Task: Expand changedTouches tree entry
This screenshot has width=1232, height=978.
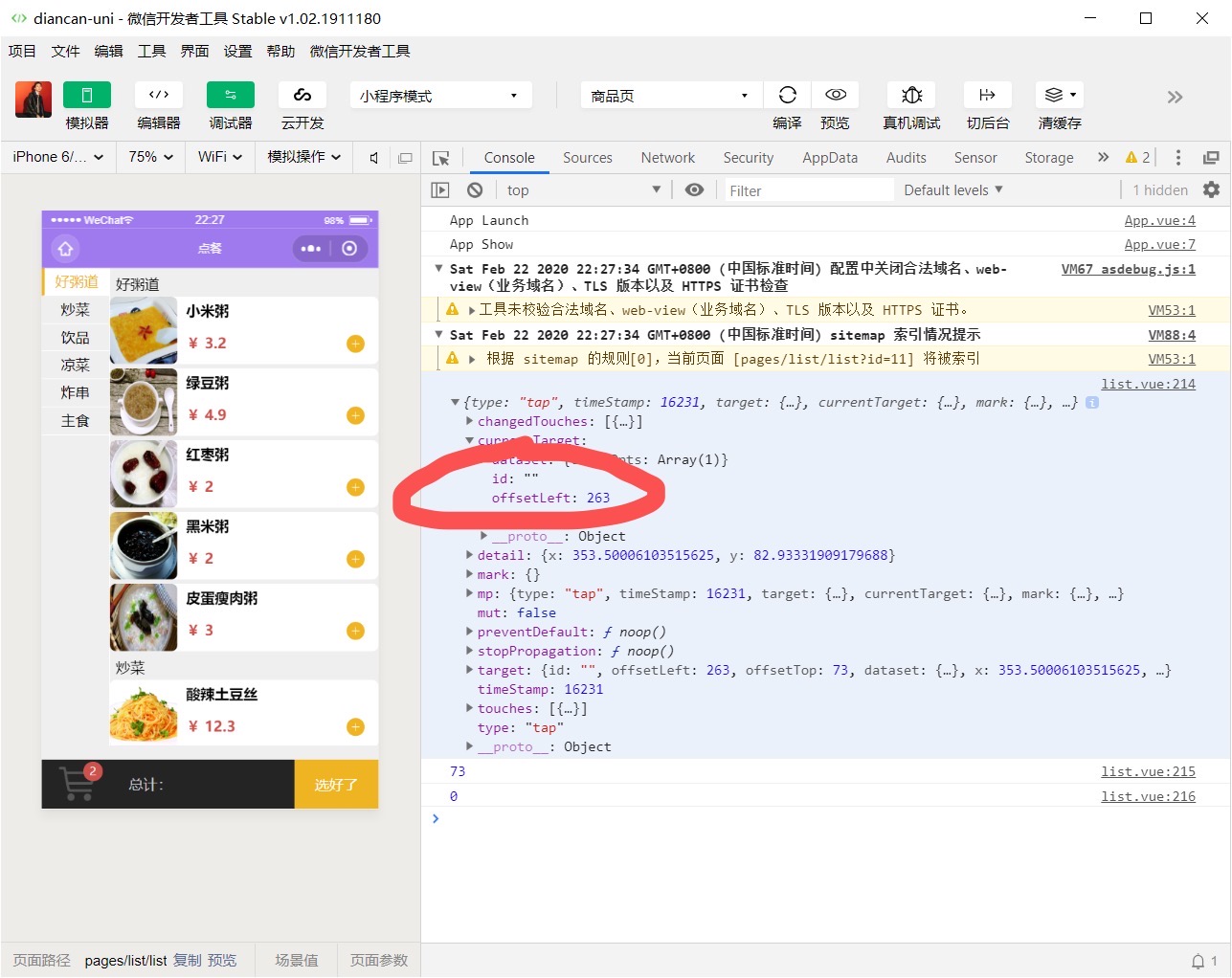Action: 469,421
